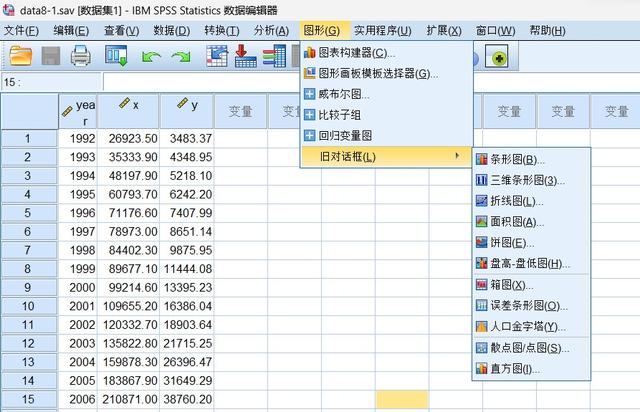Select 回归变量图 menu entry
Viewport: 640px width, 412px height.
coord(386,136)
